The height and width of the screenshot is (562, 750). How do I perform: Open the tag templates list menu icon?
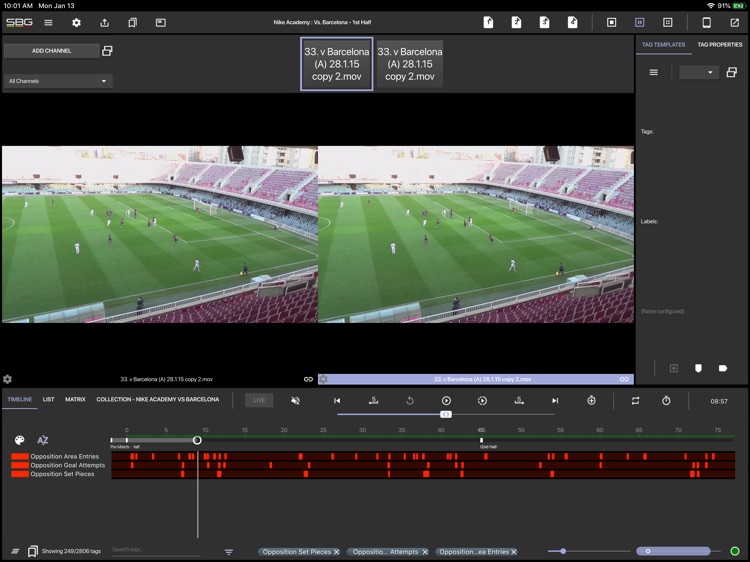pyautogui.click(x=653, y=72)
